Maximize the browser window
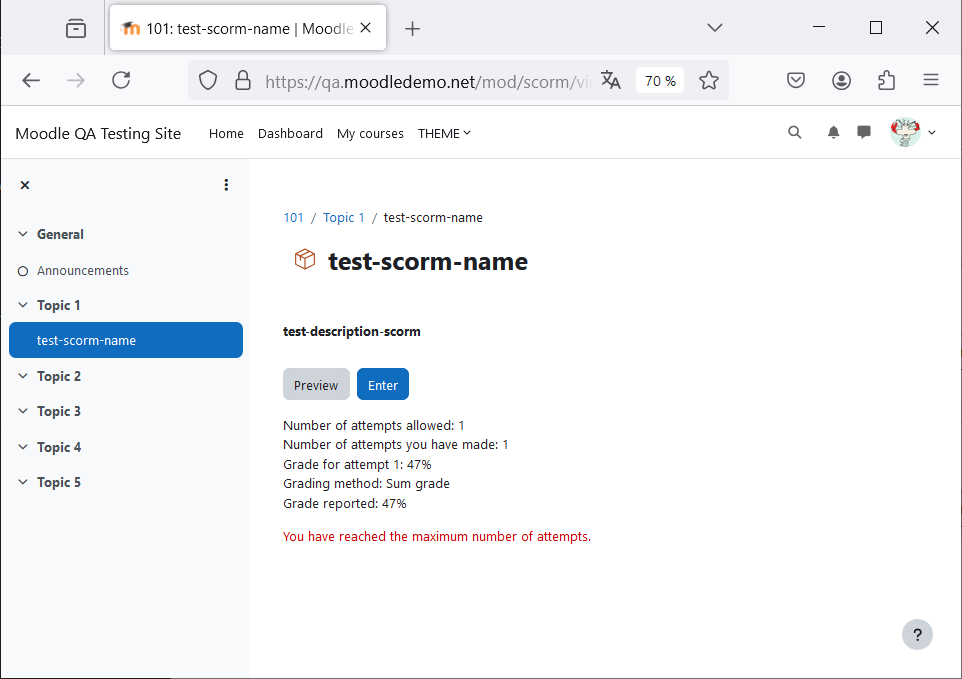 coord(875,28)
